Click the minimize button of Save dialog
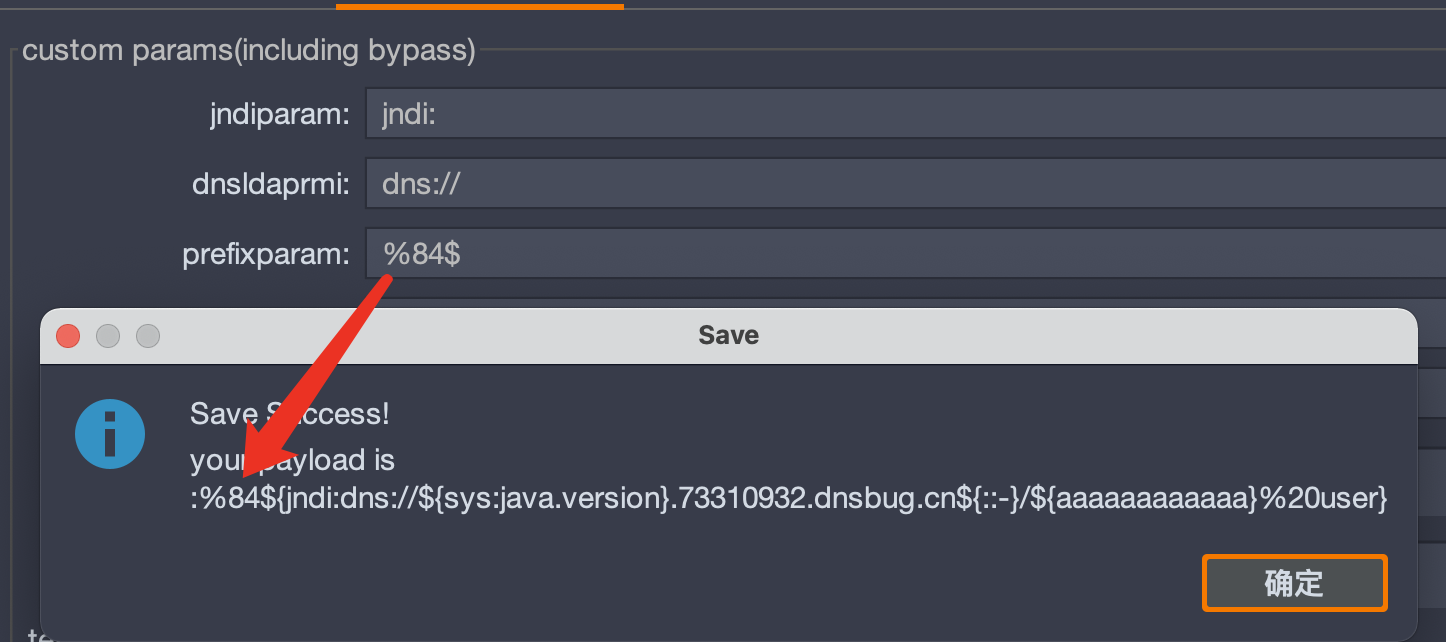The width and height of the screenshot is (1446, 642). coord(108,336)
